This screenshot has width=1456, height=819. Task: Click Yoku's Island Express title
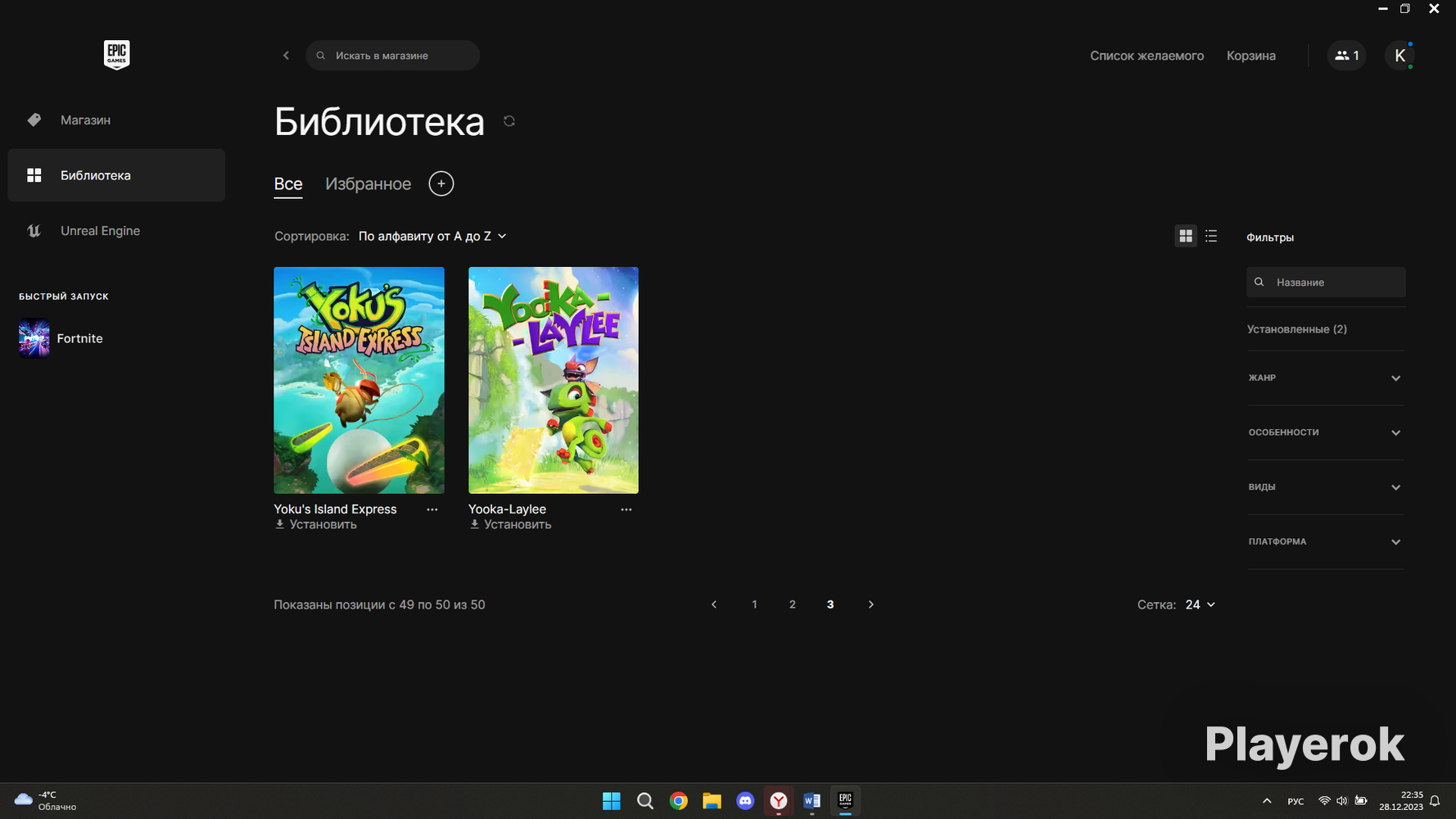pos(335,509)
